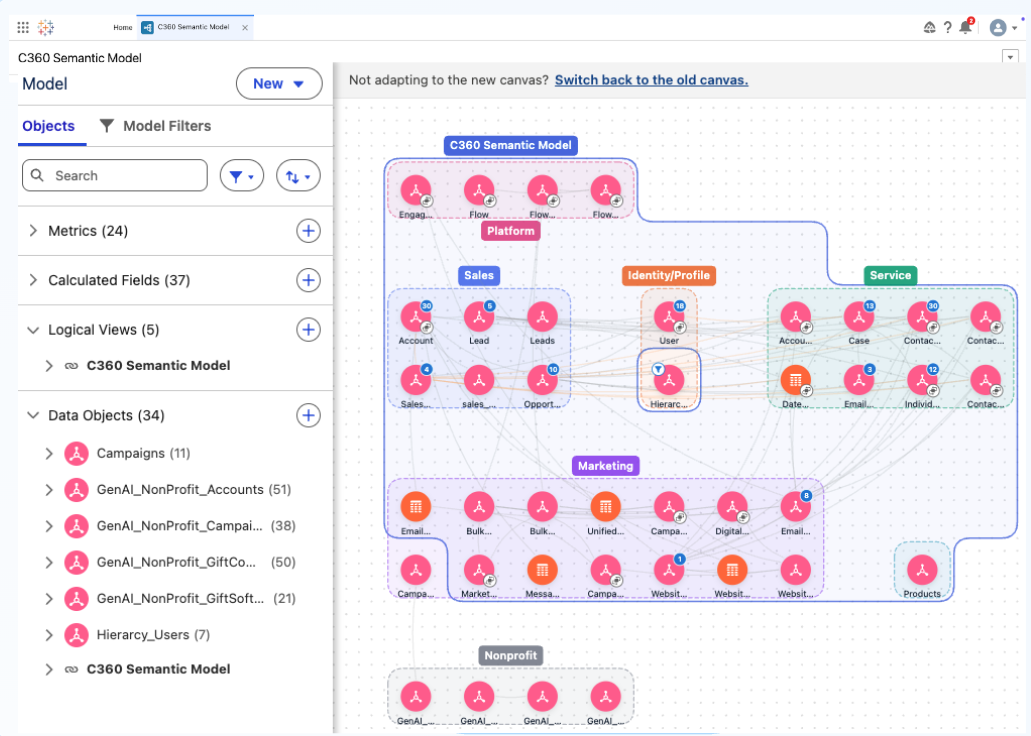
Task: Expand GenAI_NonProfit_Accounts (51) row
Action: 49,489
